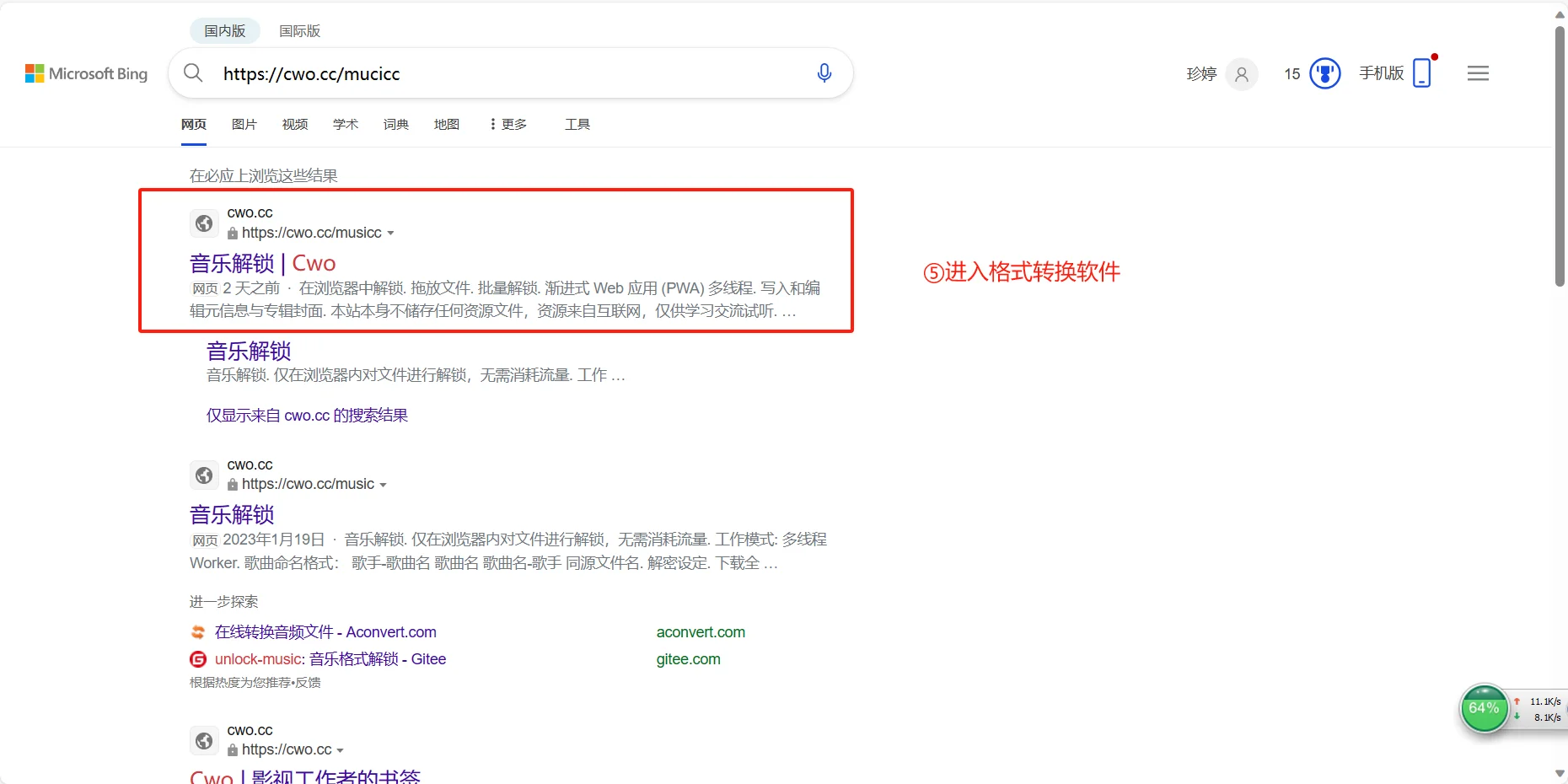
Task: Select the 网页 tab
Action: (x=194, y=125)
